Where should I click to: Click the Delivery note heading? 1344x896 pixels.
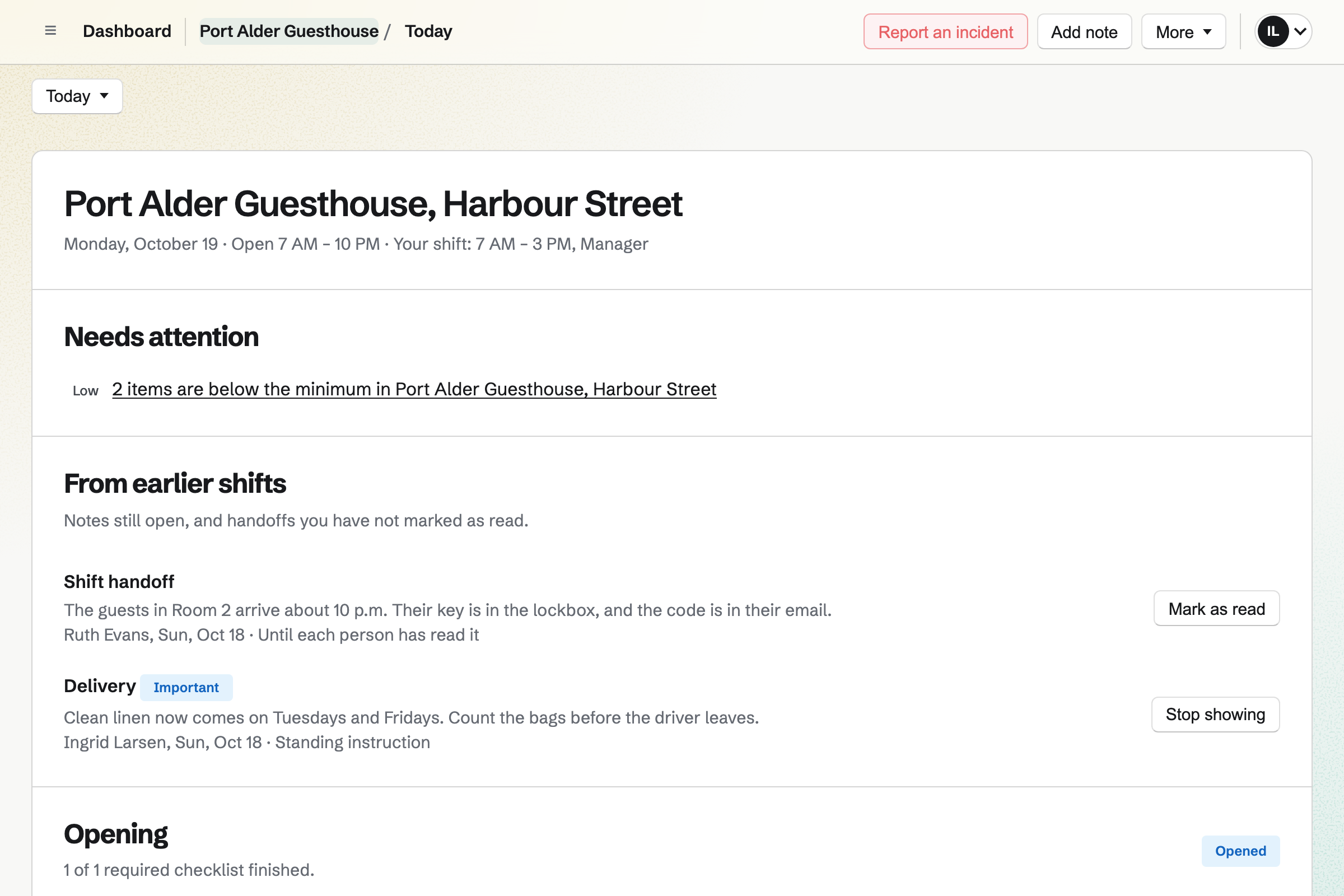(x=100, y=685)
